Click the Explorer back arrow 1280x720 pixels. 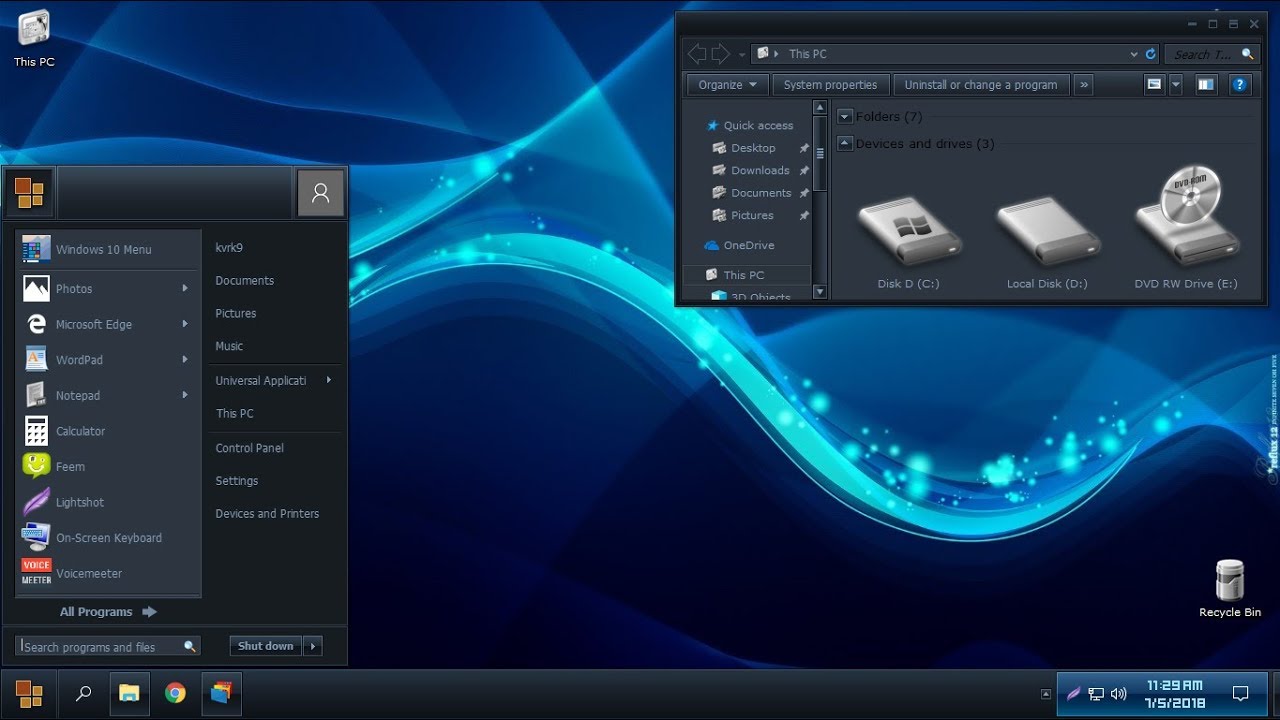[x=696, y=54]
